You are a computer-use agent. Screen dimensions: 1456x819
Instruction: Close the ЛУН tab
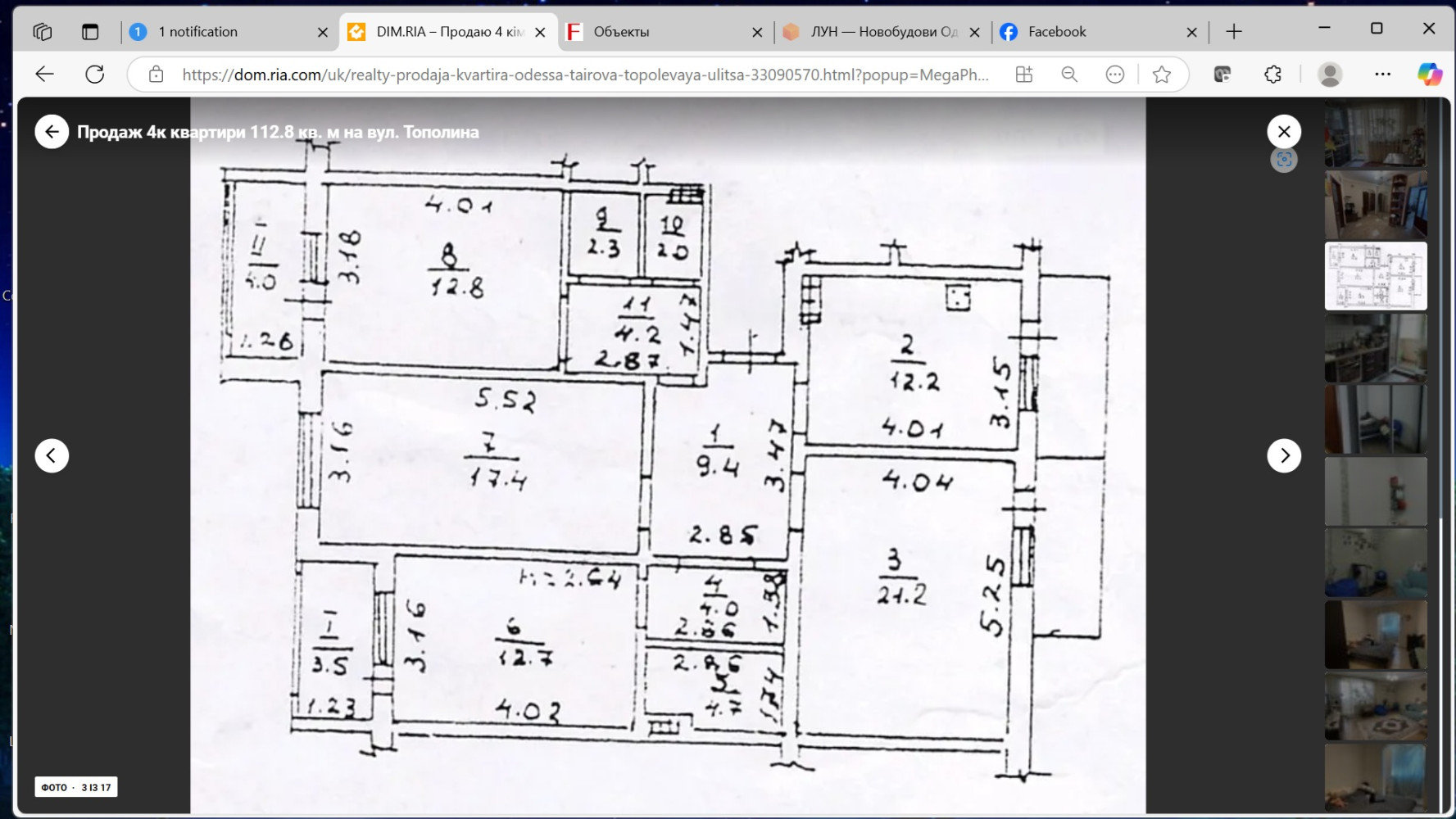975,32
